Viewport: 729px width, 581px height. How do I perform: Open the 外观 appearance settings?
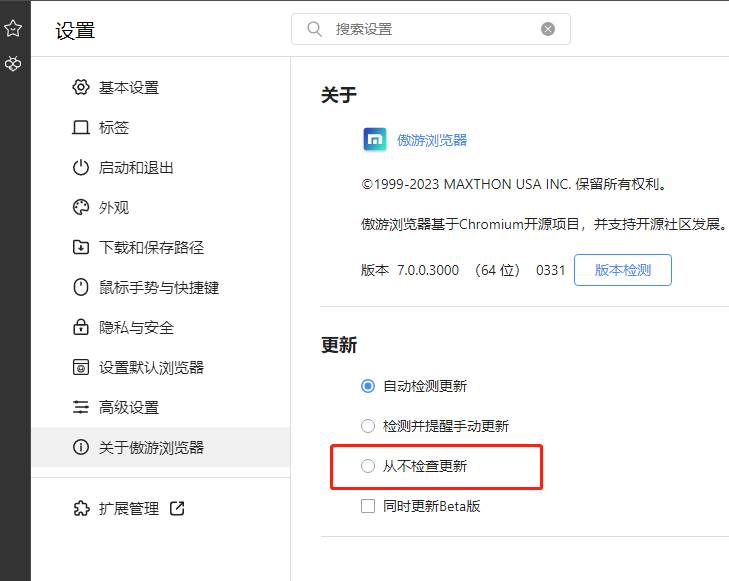[x=114, y=207]
